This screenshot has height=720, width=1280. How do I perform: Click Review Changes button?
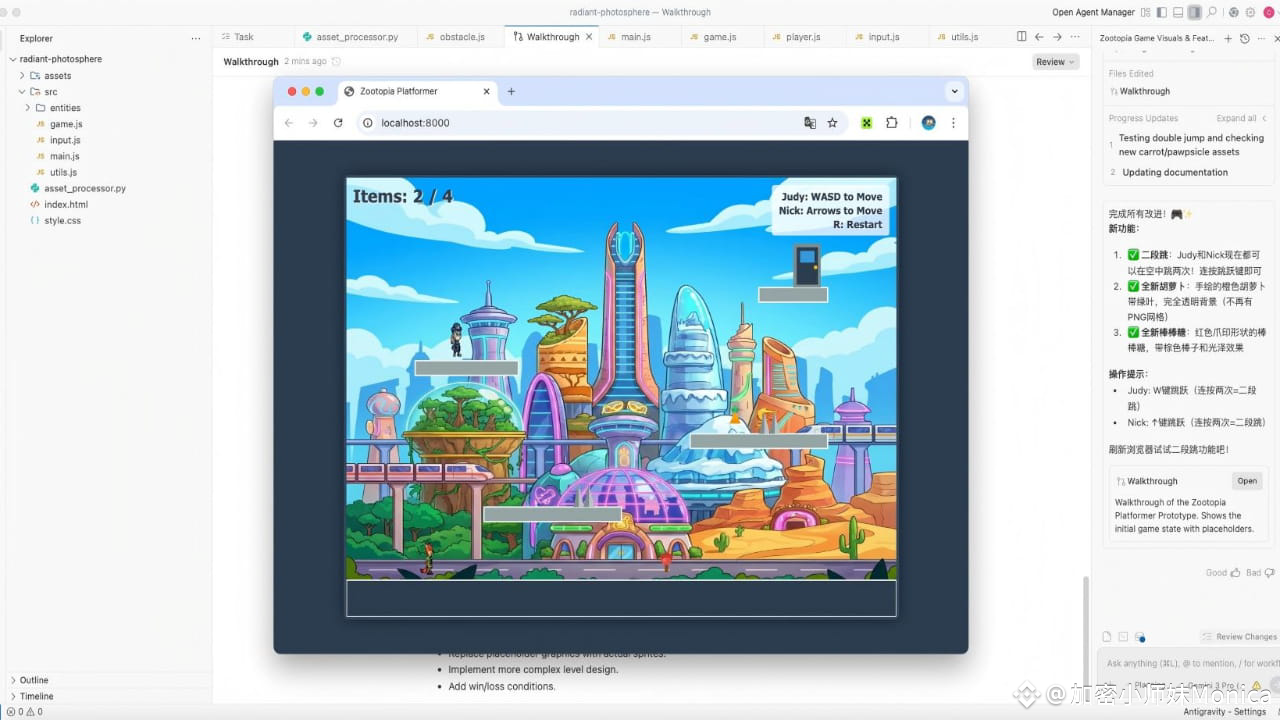[1238, 637]
